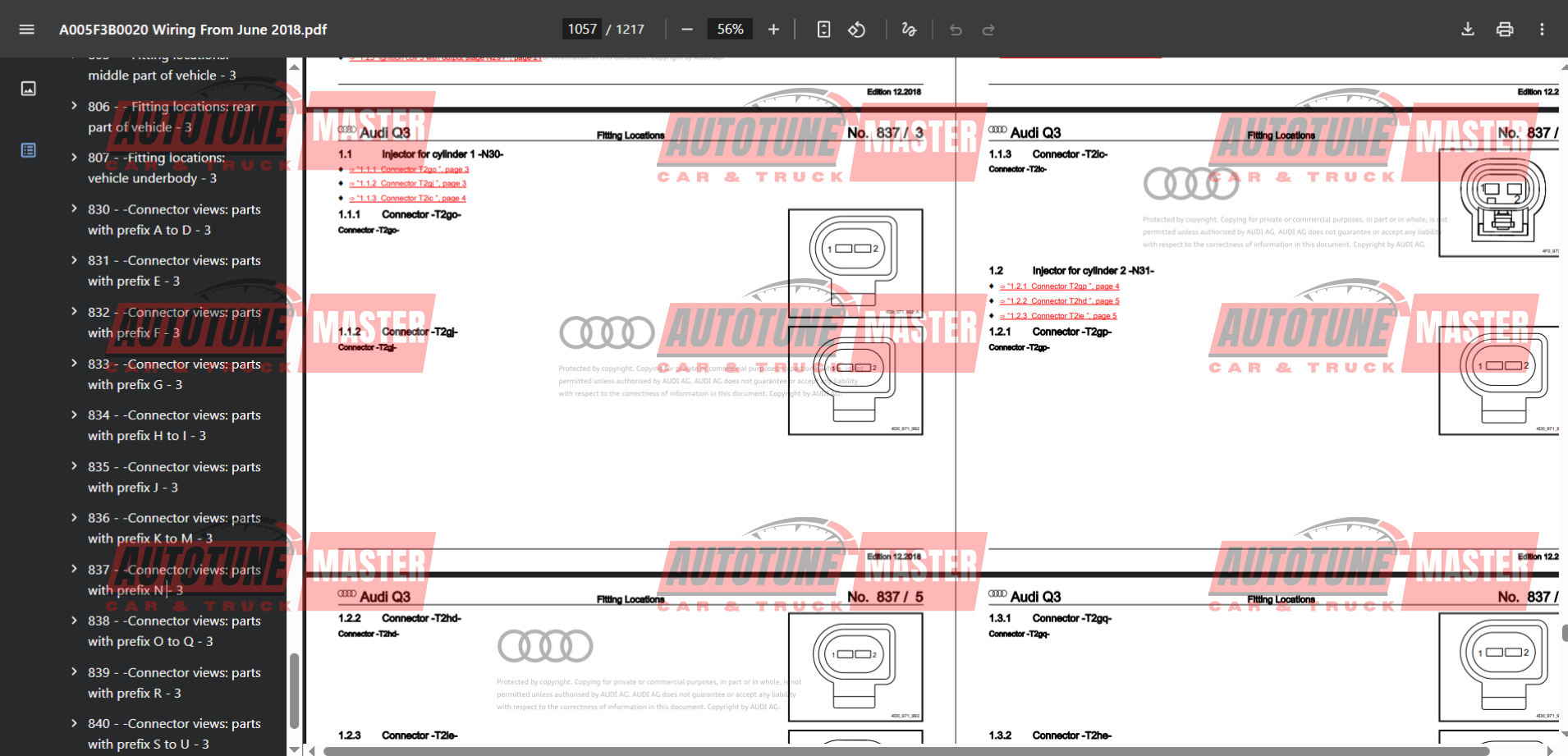Expand bookmark 806 Fitting locations rear part
The image size is (1568, 756).
[x=73, y=106]
